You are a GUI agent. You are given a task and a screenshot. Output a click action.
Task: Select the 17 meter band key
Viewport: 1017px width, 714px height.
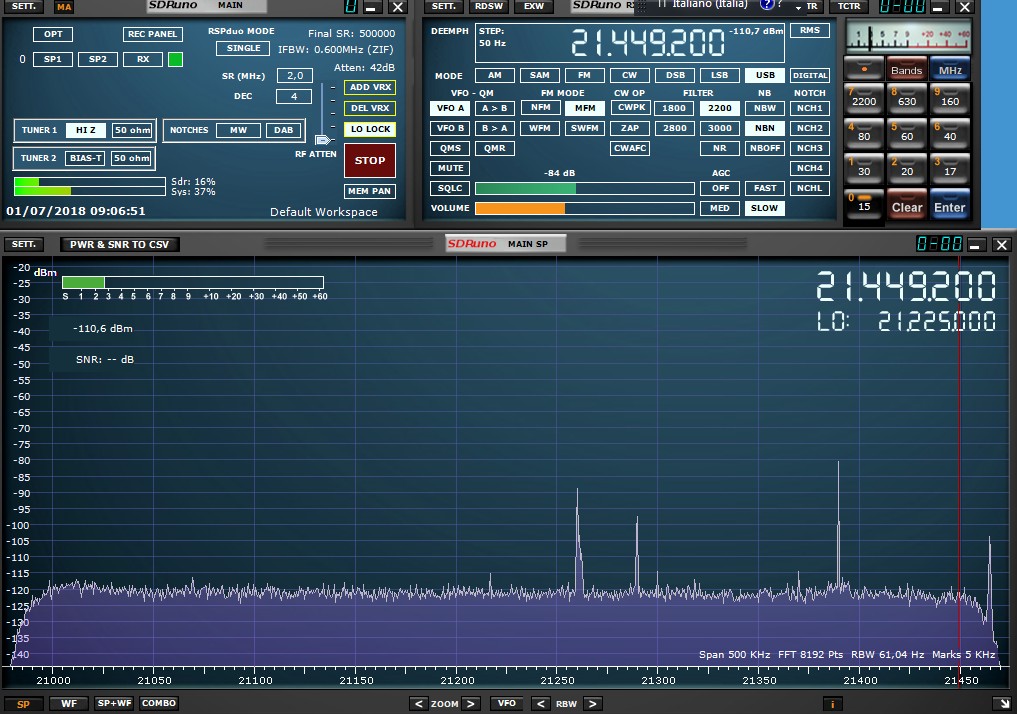click(x=950, y=169)
